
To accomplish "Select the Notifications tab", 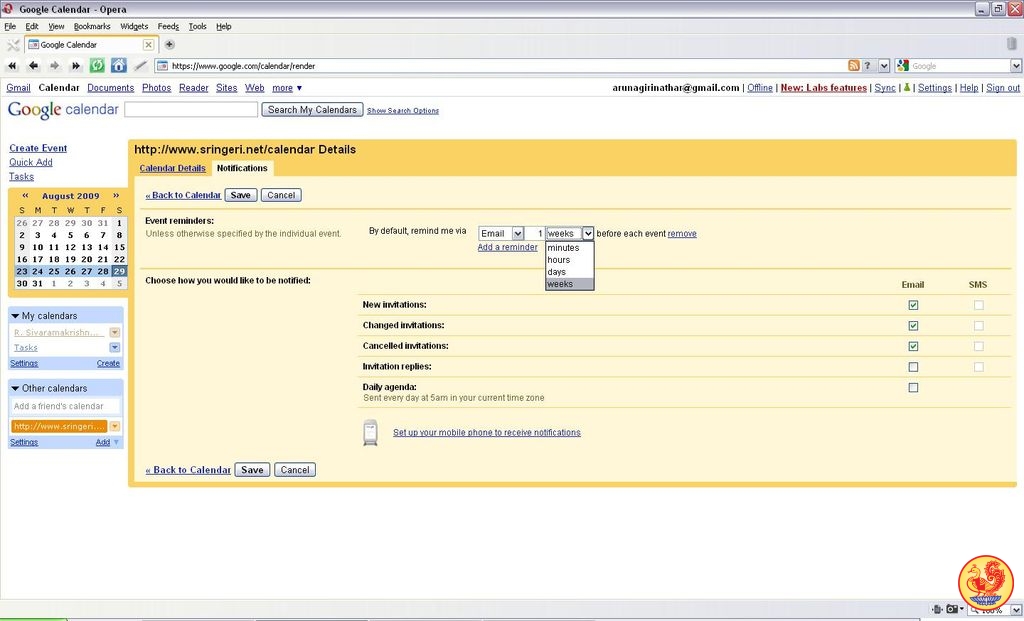I will [x=242, y=168].
